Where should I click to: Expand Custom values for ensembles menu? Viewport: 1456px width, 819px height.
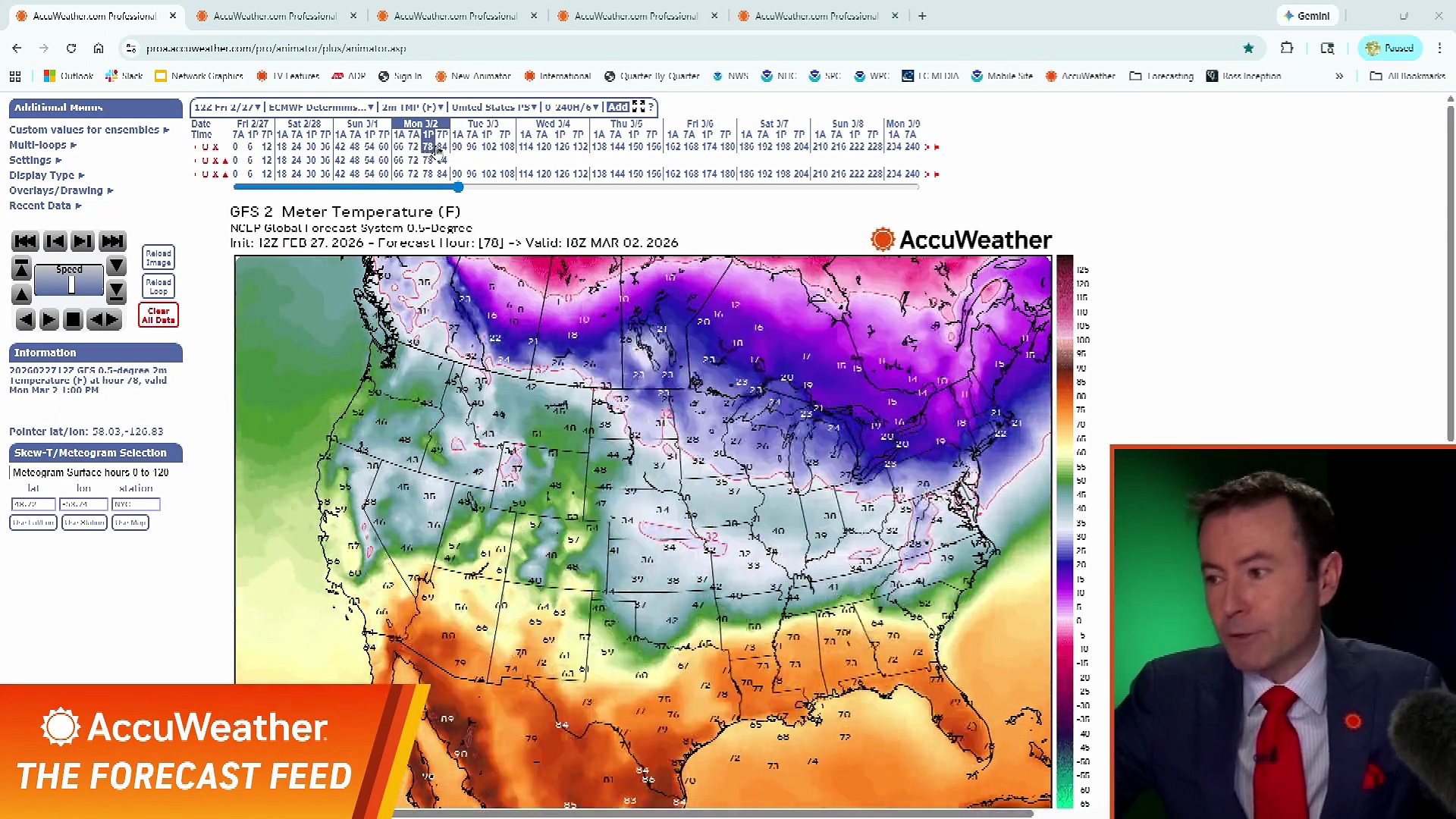tap(89, 130)
